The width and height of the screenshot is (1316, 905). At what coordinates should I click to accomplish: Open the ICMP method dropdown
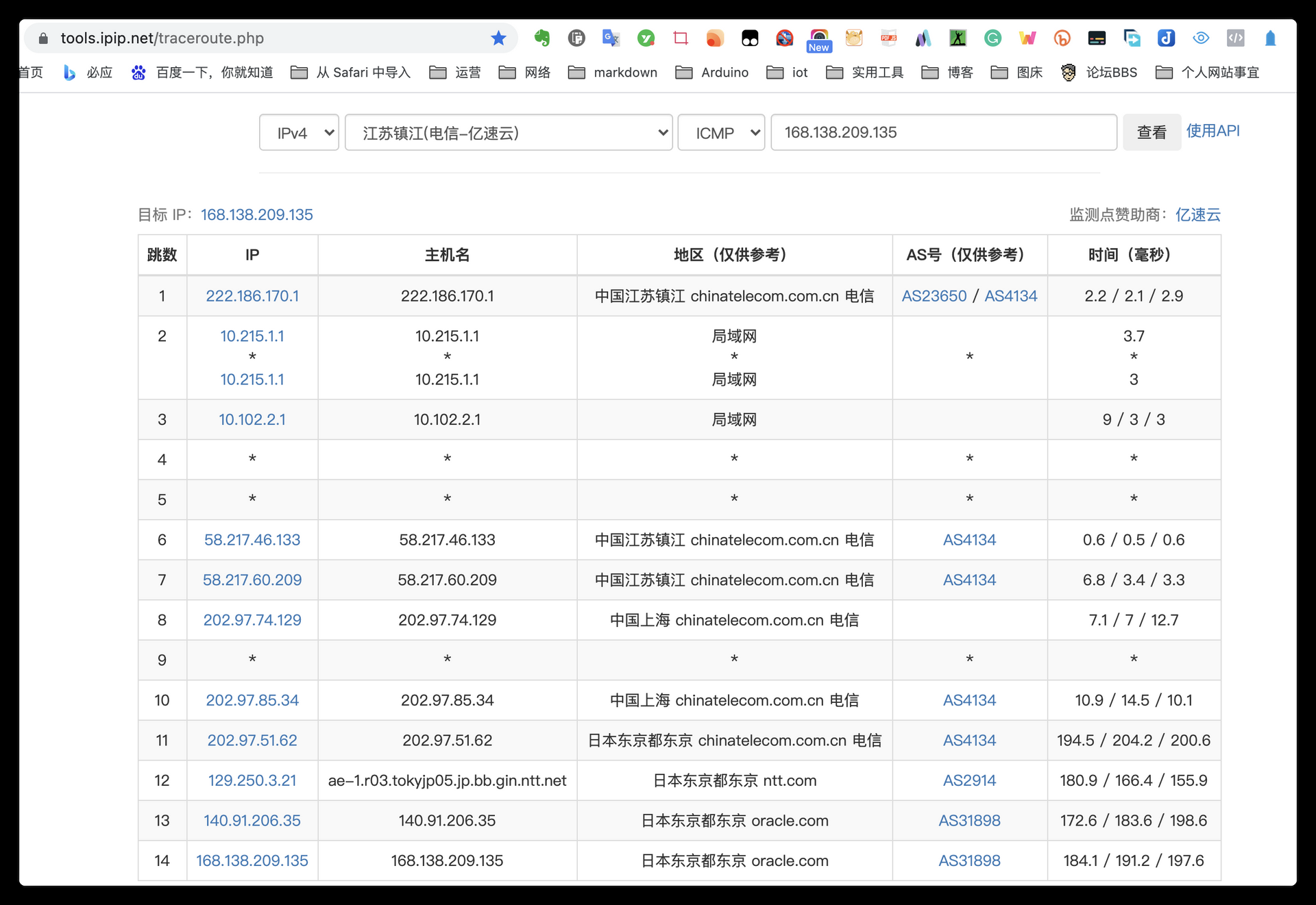point(721,132)
